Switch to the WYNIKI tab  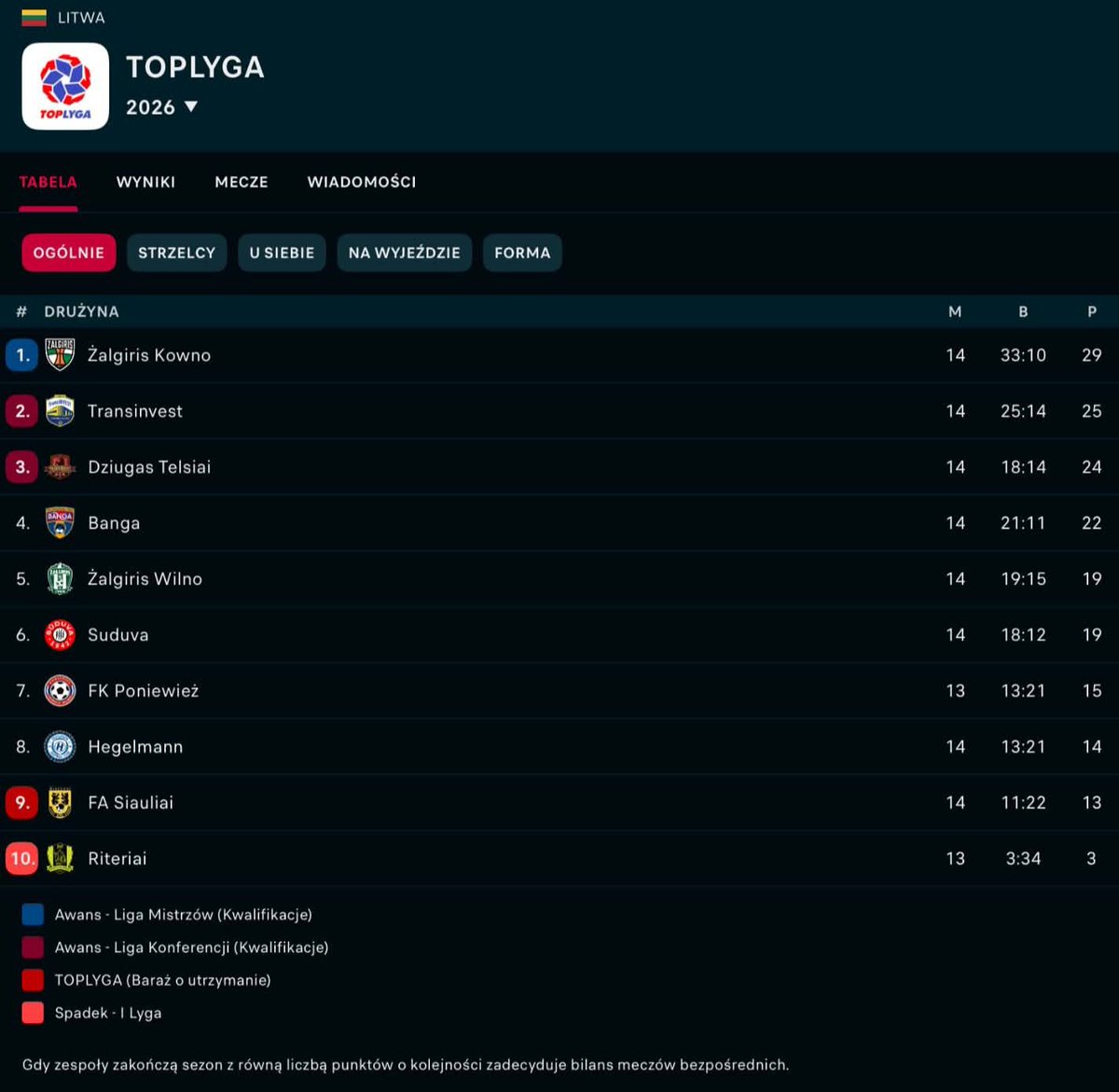coord(145,182)
